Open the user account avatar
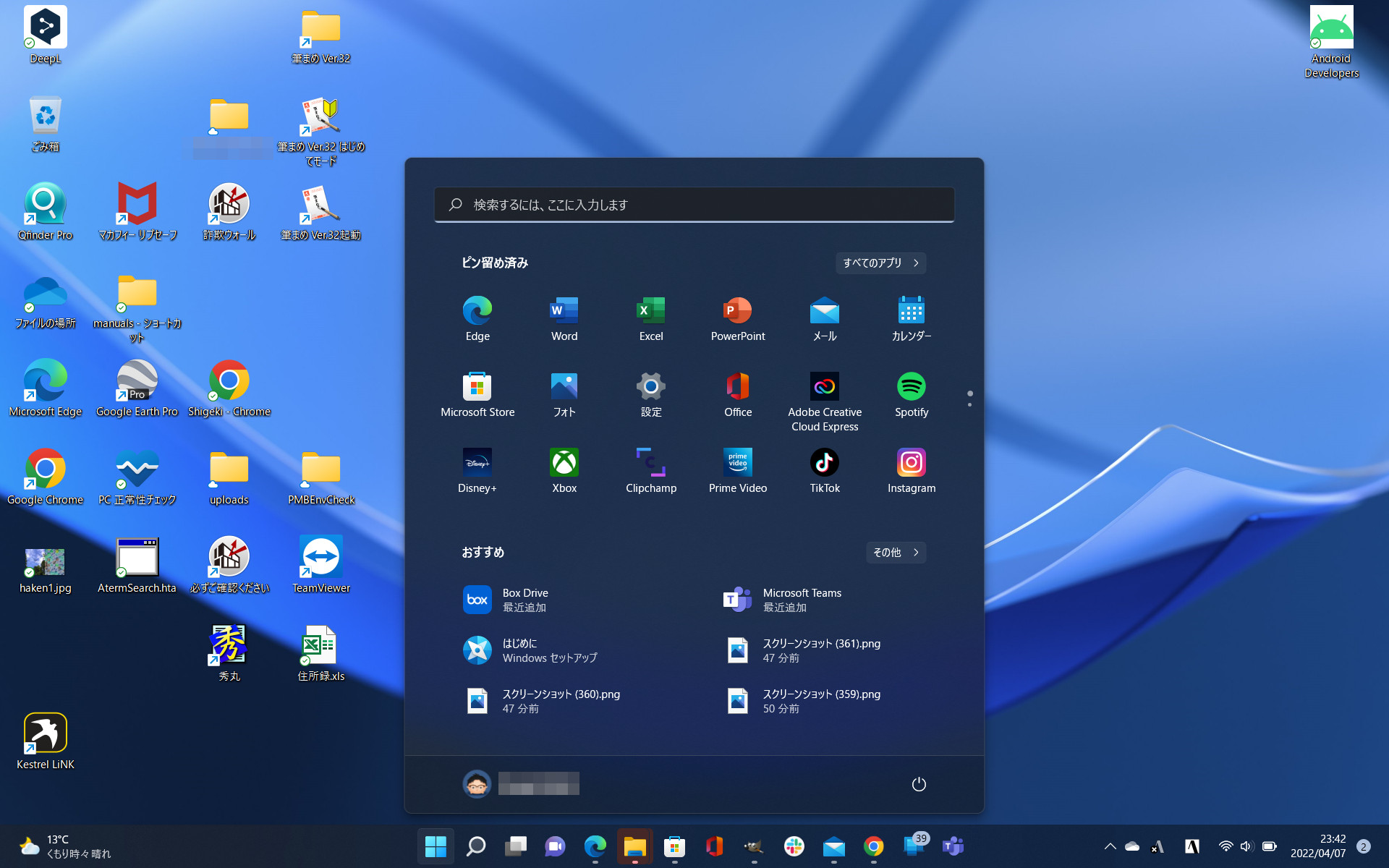 tap(477, 784)
